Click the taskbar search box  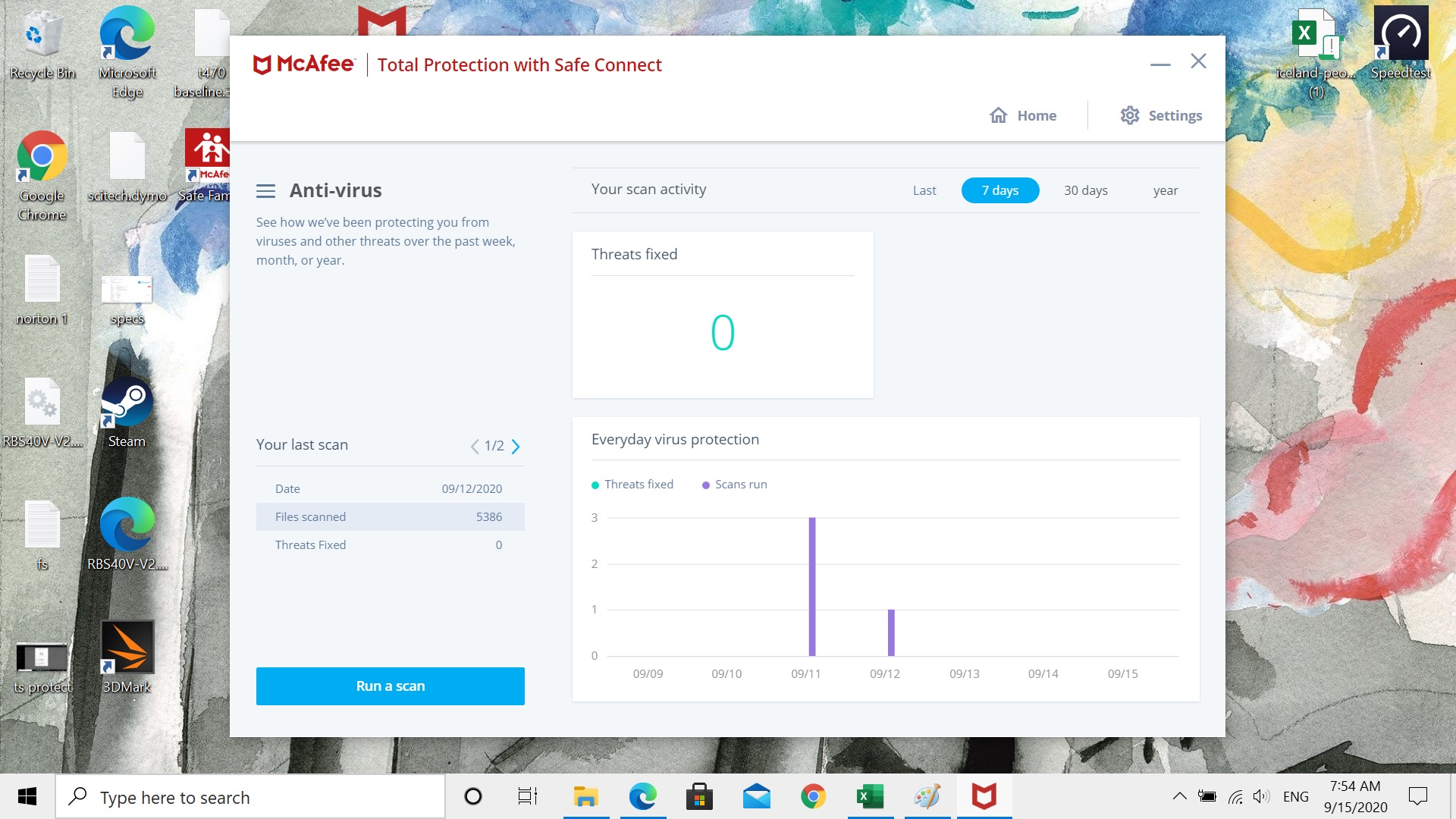click(x=250, y=797)
